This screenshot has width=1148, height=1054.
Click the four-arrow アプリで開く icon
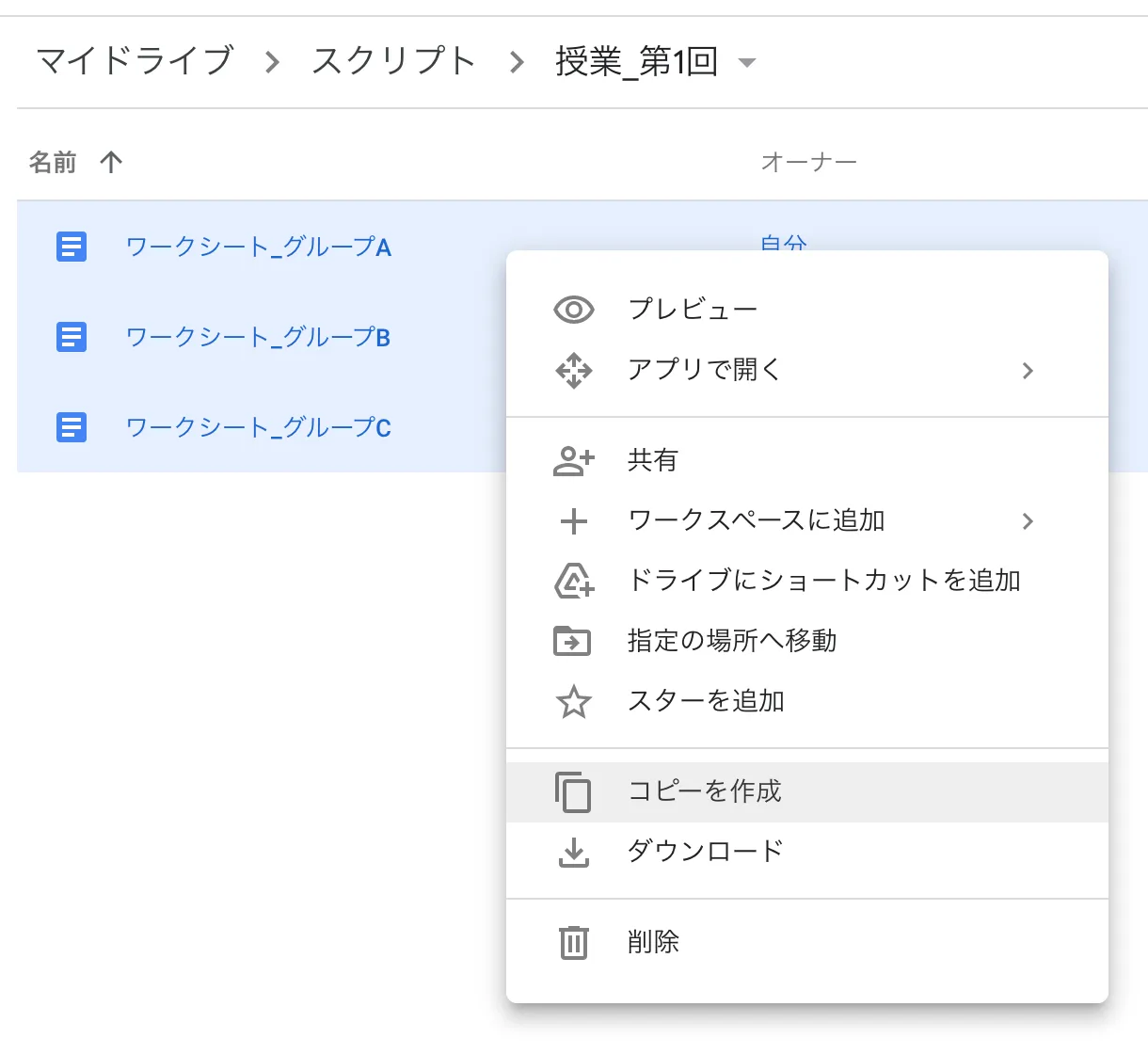coord(573,371)
